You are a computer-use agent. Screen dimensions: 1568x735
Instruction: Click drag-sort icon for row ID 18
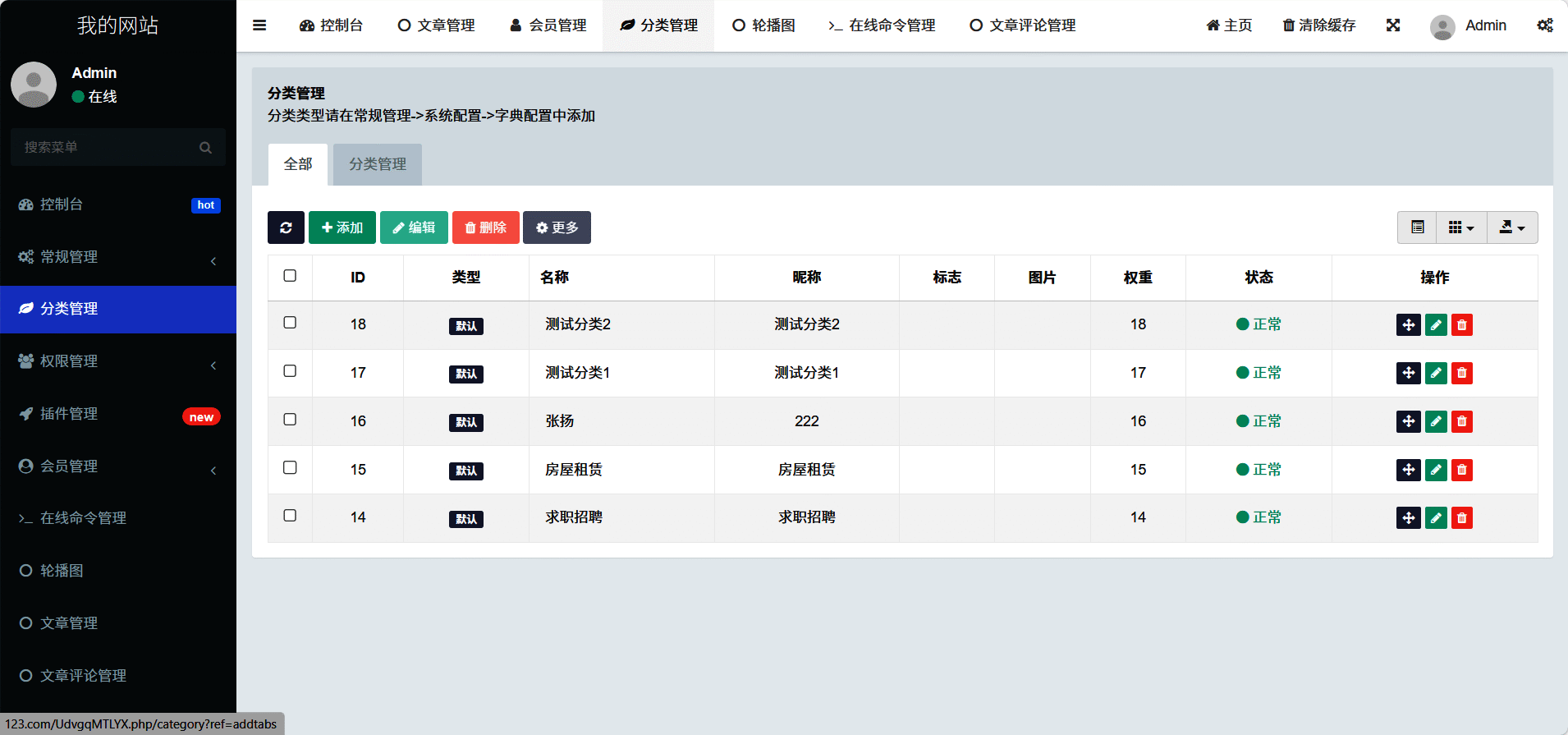[1408, 325]
